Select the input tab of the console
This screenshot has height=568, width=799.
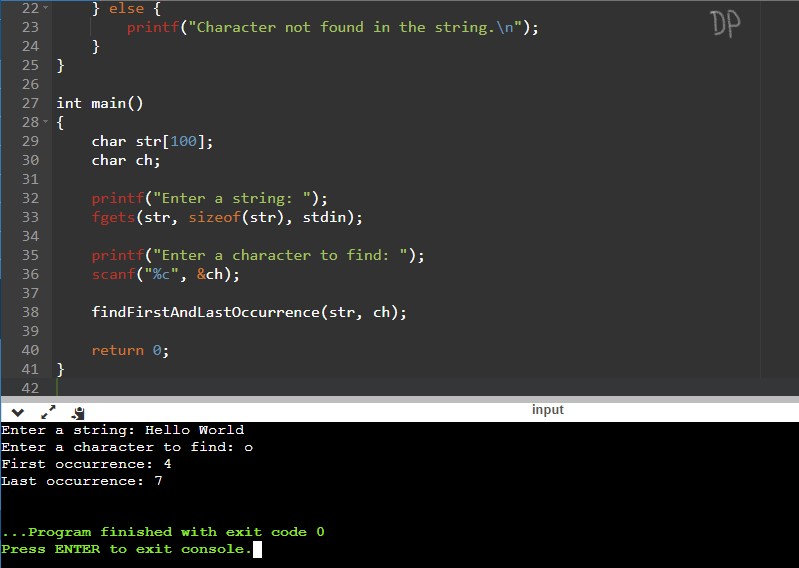pyautogui.click(x=548, y=410)
